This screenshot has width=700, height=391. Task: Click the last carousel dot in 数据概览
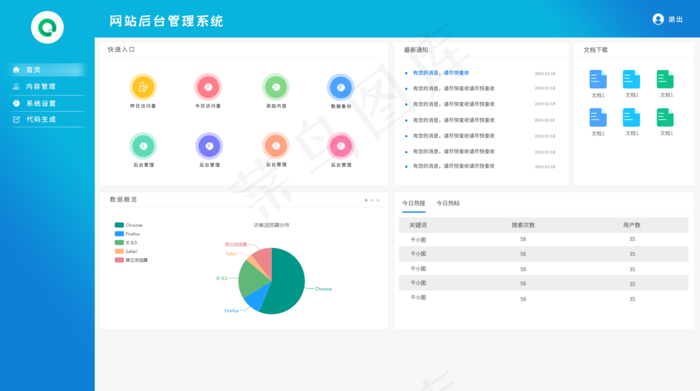378,200
